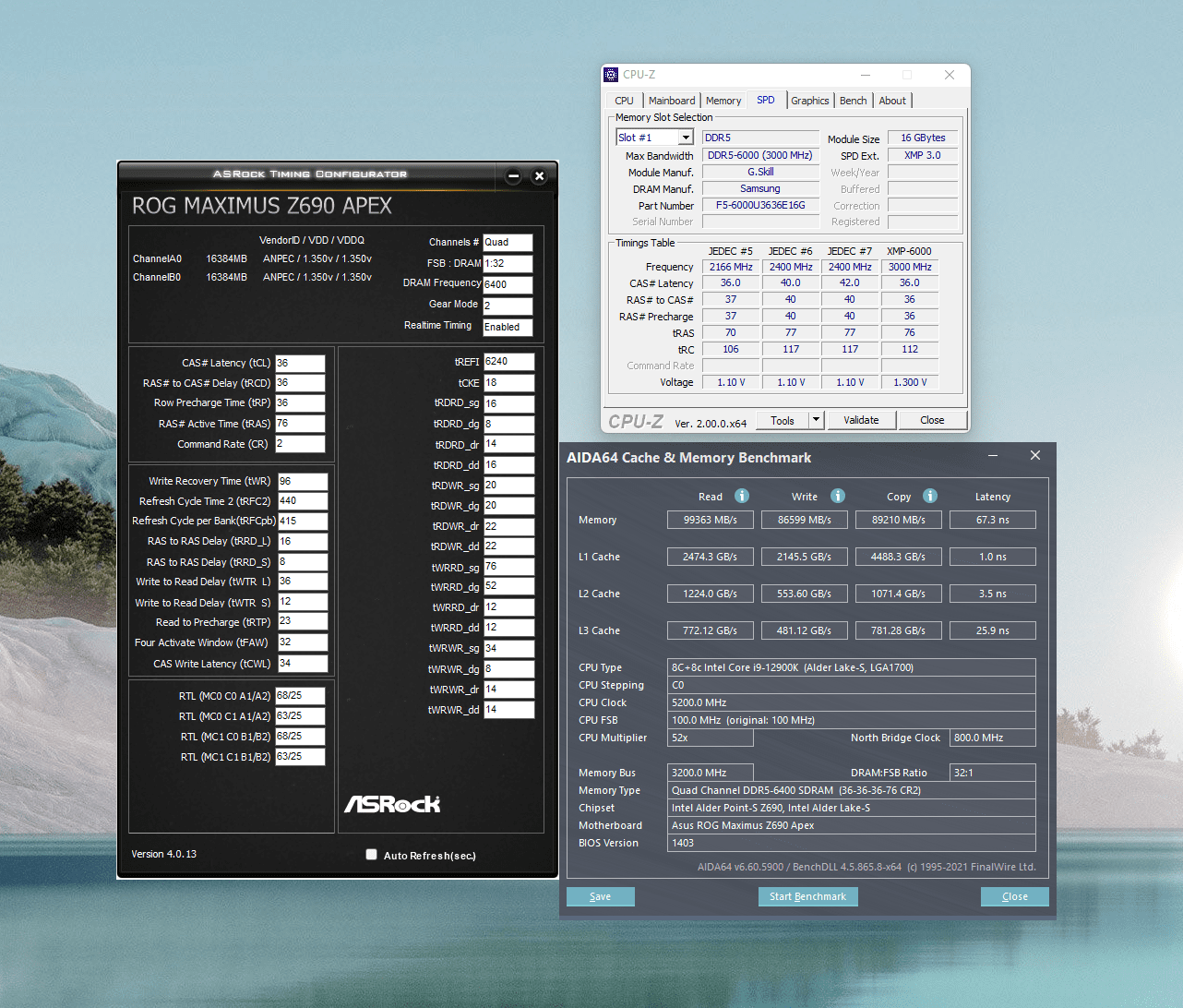Click the Gear Mode field
Screen dimensions: 1183x1008
tap(508, 306)
